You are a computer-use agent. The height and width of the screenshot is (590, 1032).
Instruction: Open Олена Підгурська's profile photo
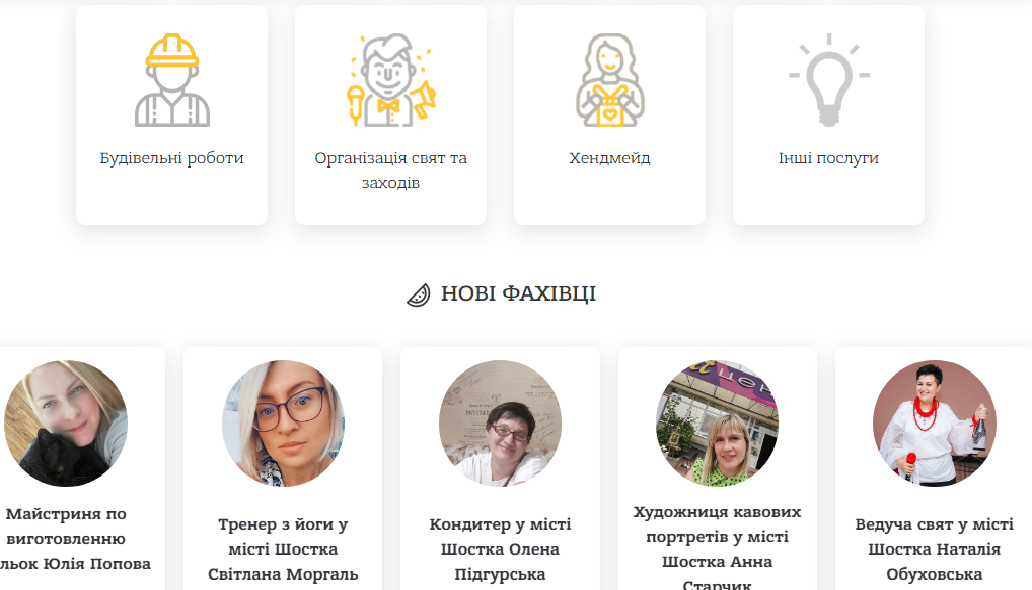tap(500, 423)
